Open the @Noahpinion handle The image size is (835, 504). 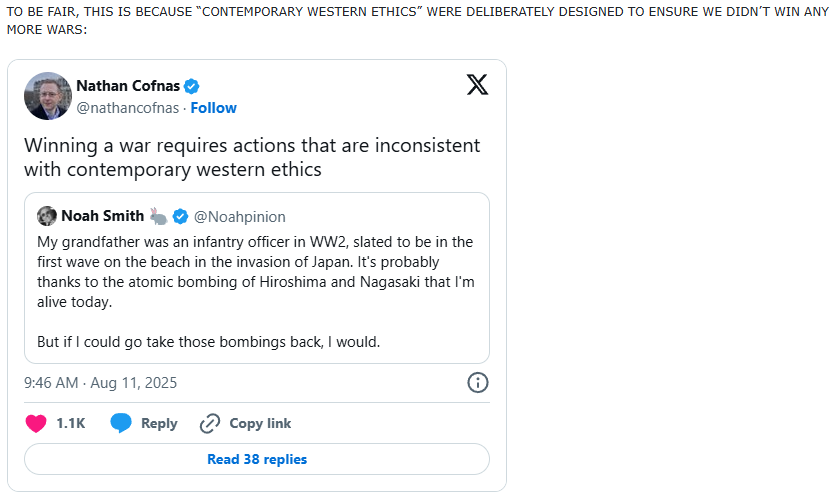tap(239, 217)
